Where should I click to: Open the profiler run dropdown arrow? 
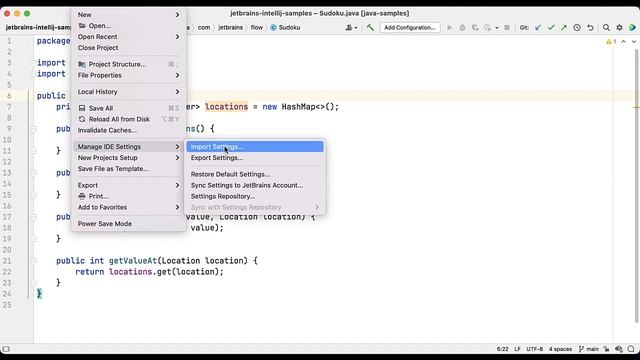497,28
